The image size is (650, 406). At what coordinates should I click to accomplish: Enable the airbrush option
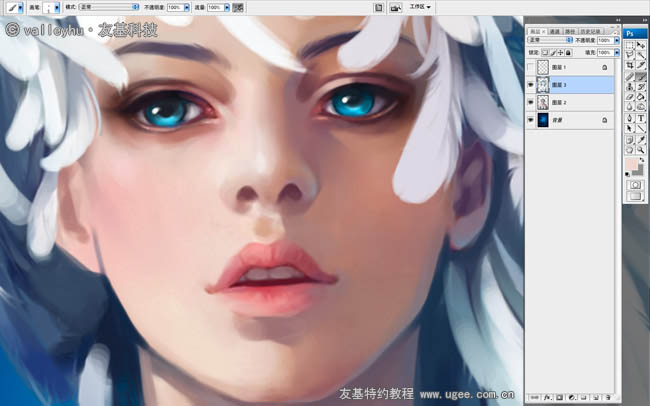coord(238,7)
